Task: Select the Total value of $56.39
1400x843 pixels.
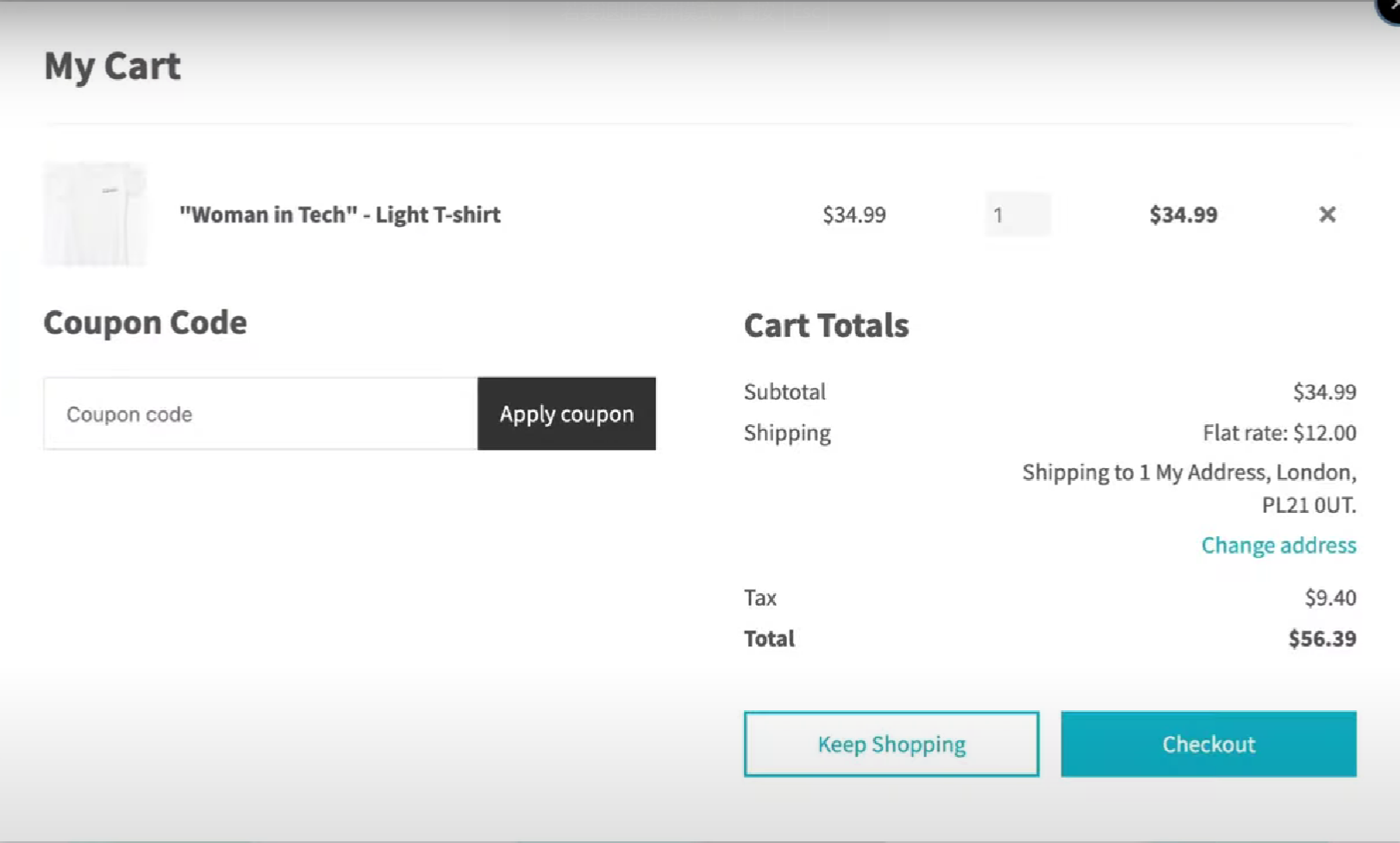Action: click(1322, 639)
